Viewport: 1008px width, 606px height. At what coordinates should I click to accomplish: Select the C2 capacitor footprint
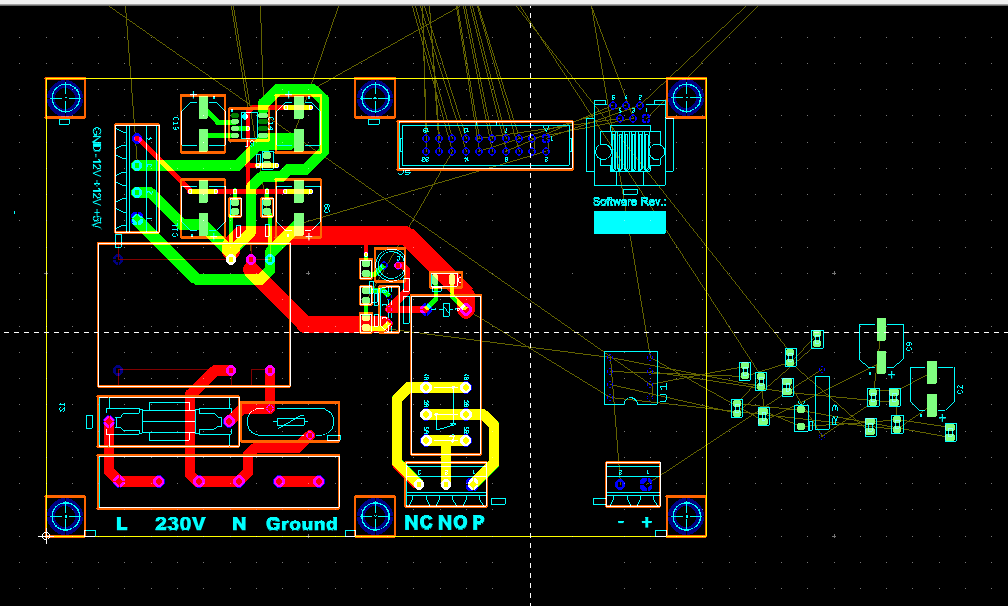click(x=932, y=389)
